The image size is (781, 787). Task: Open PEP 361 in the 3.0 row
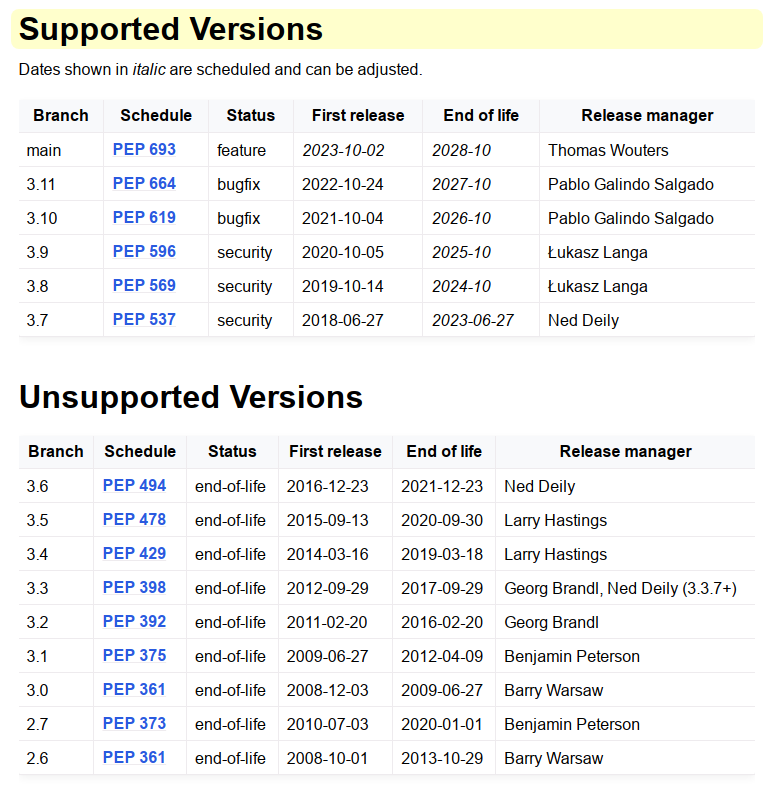point(134,690)
